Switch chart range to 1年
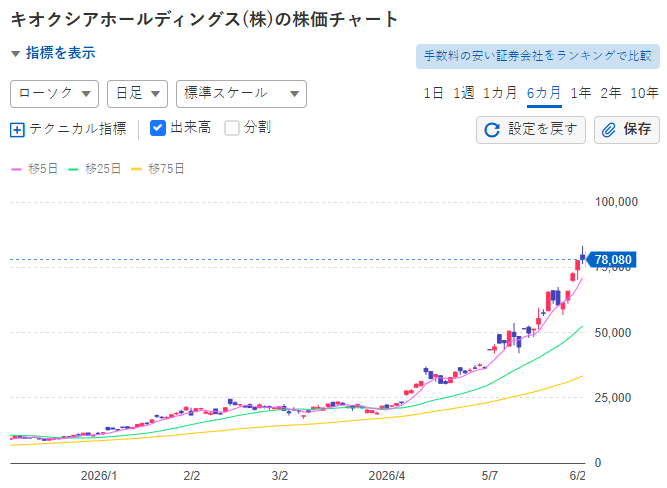Screen dimensions: 667x488 point(581,93)
